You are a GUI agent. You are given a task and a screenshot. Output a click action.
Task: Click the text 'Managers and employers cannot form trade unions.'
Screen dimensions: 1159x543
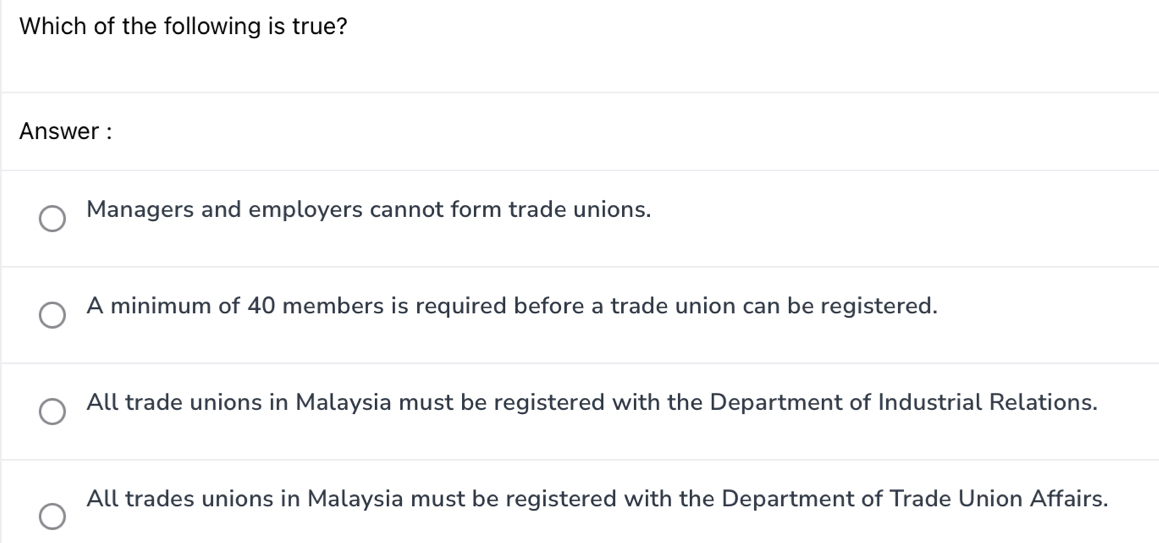[x=369, y=210]
